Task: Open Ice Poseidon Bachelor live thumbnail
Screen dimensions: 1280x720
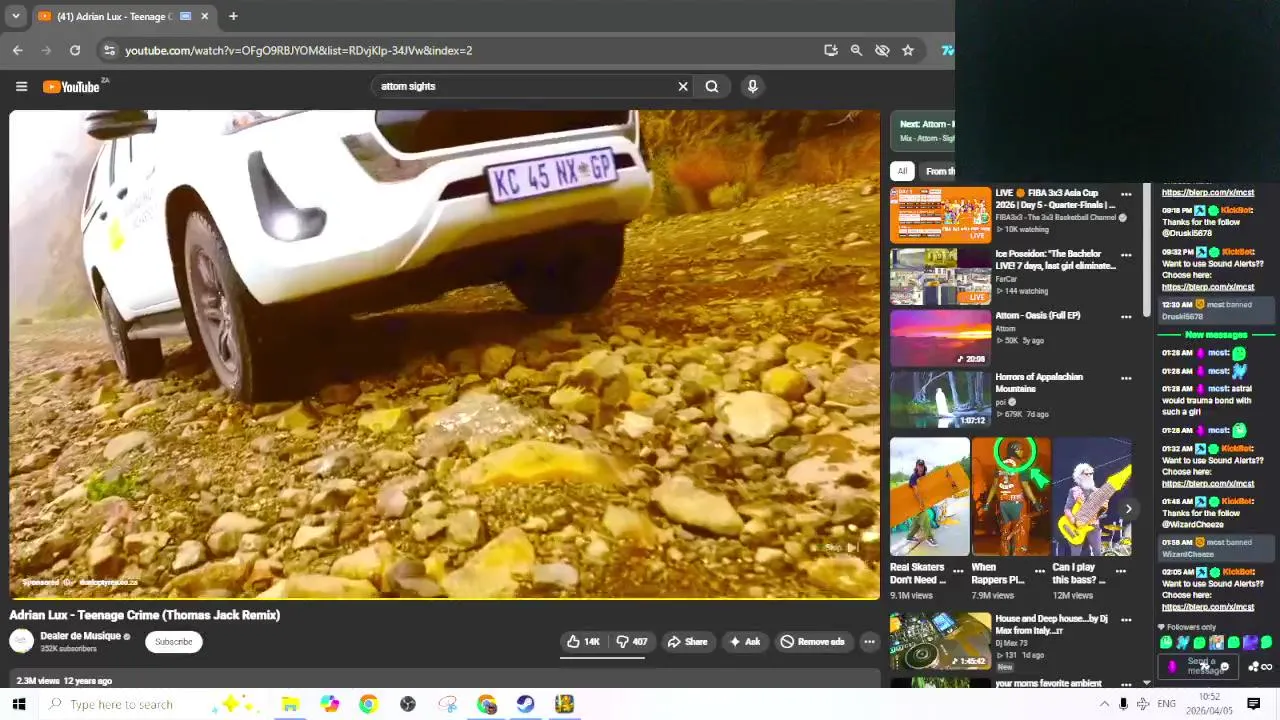Action: pyautogui.click(x=940, y=276)
